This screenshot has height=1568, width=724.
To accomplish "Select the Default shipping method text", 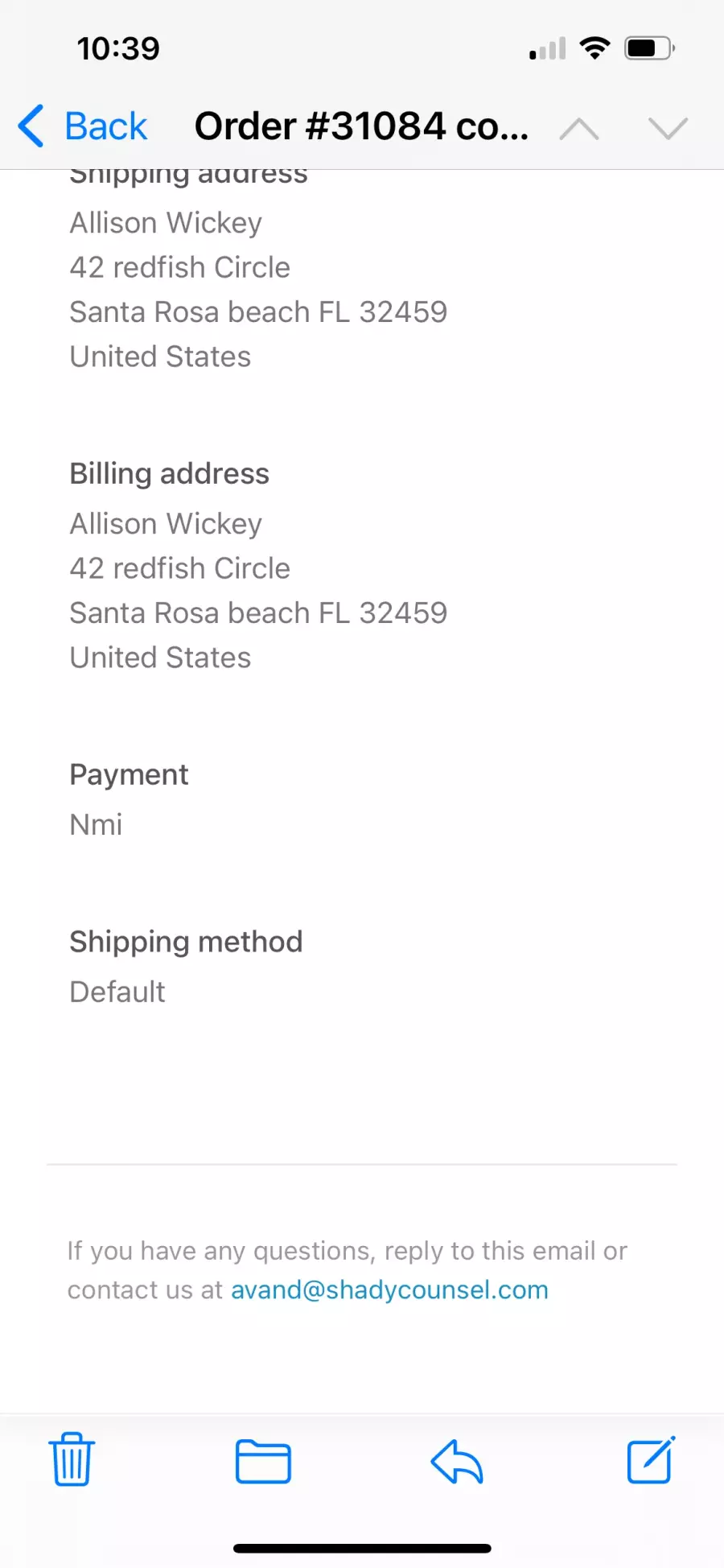I will (x=117, y=992).
